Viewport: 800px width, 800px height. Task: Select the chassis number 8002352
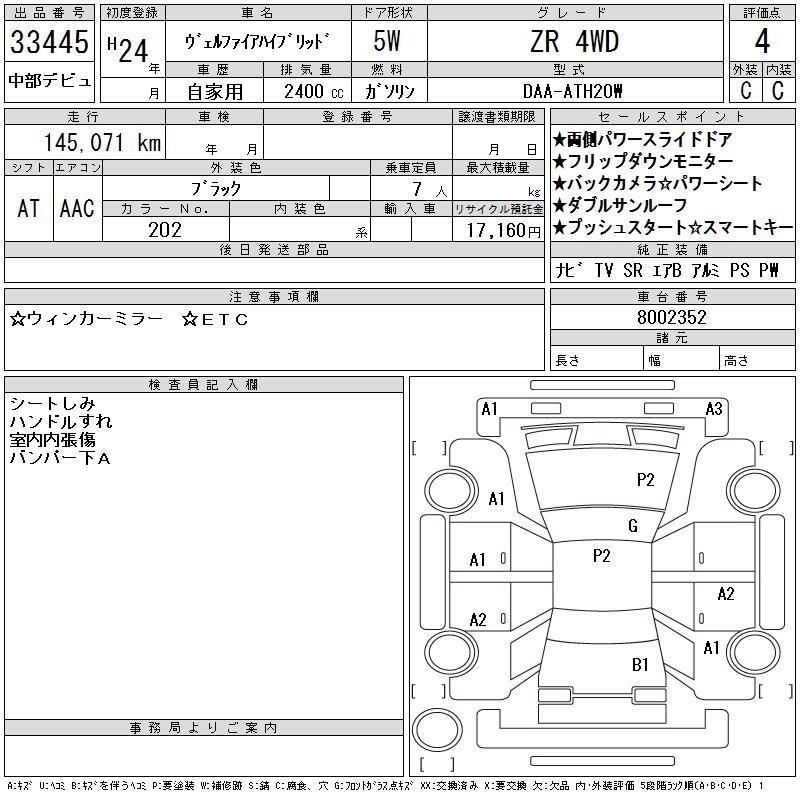pyautogui.click(x=671, y=317)
